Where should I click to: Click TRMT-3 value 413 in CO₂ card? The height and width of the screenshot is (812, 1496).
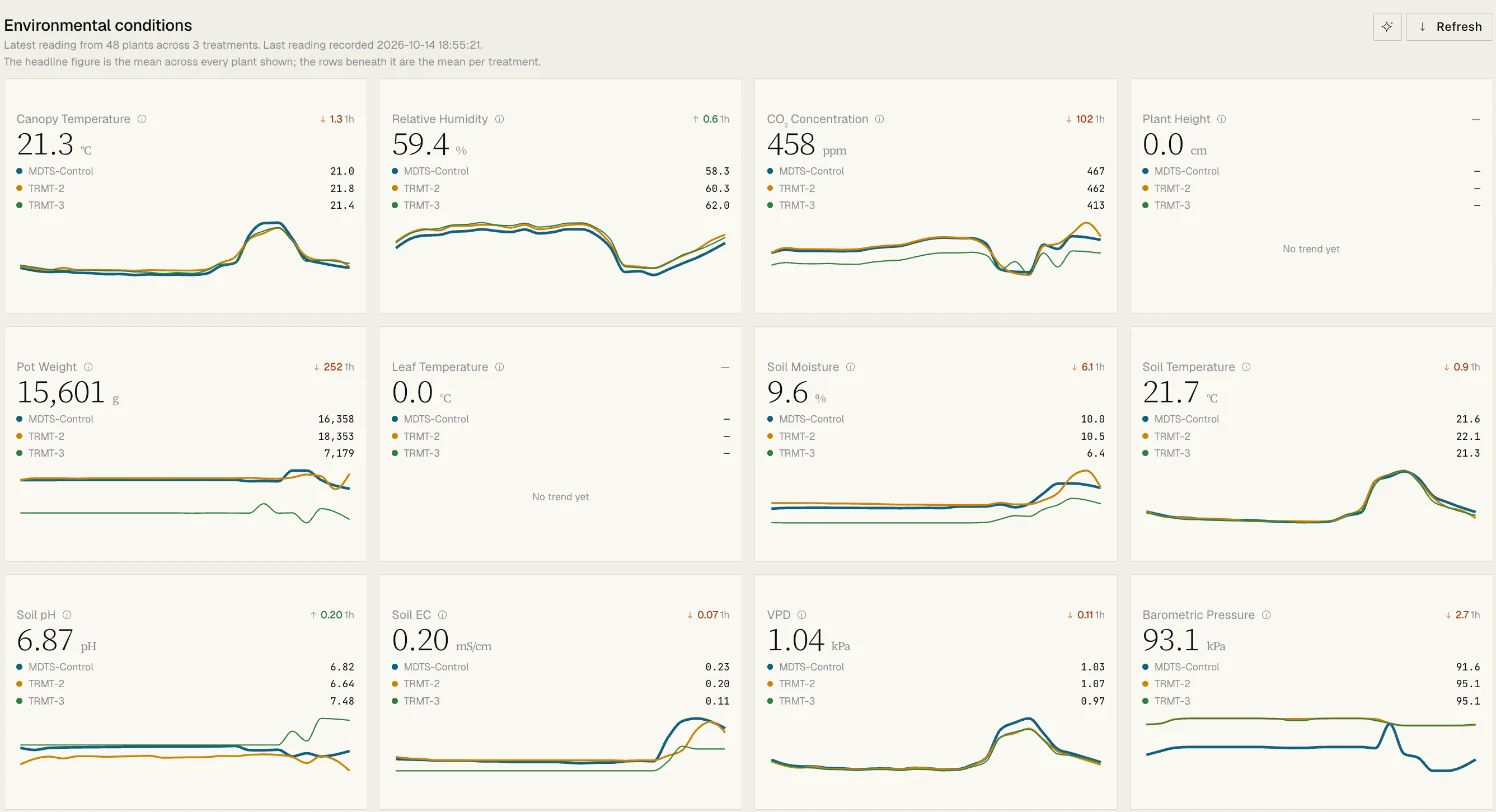1095,205
